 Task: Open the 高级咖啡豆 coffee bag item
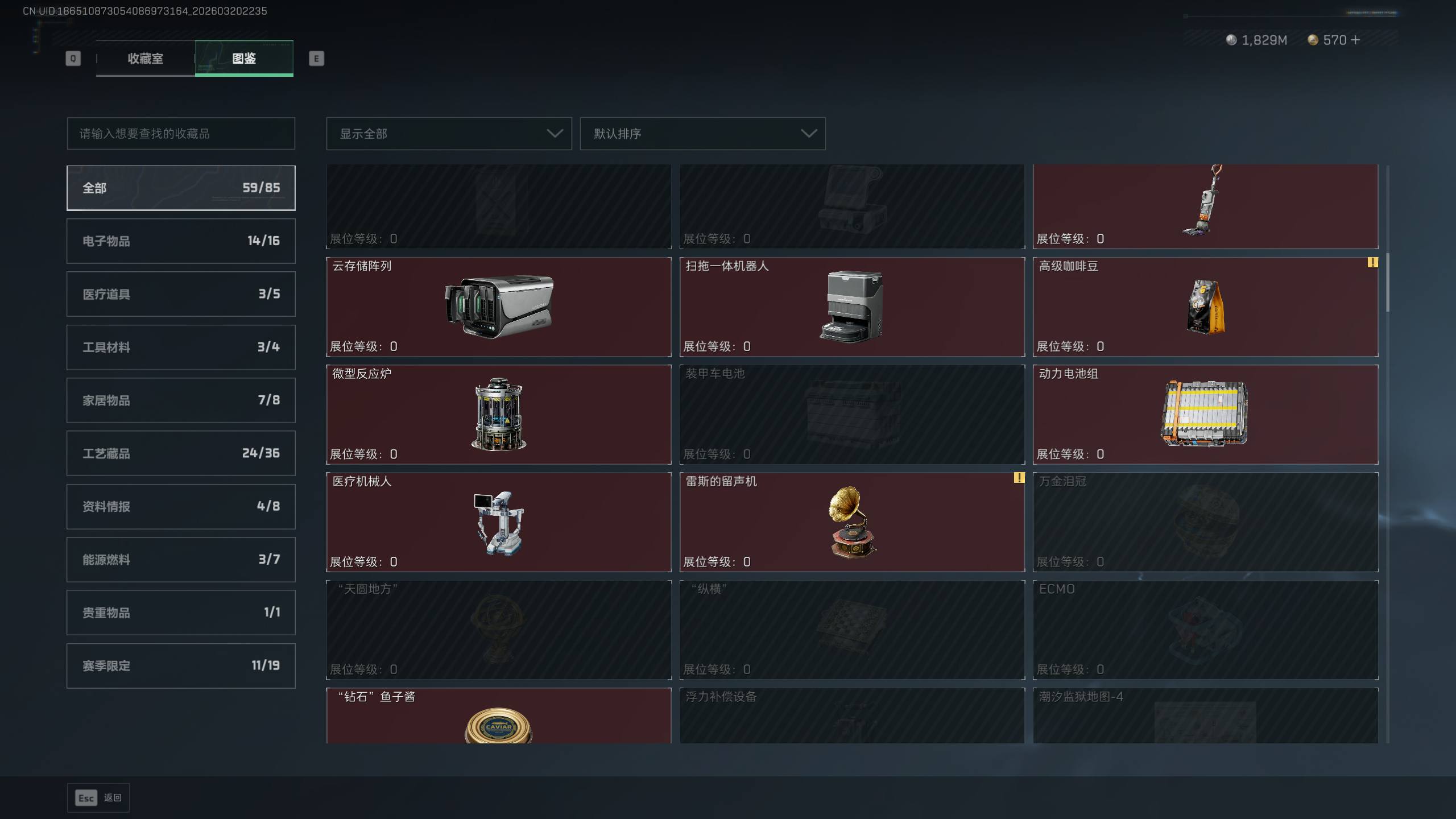tap(1205, 307)
